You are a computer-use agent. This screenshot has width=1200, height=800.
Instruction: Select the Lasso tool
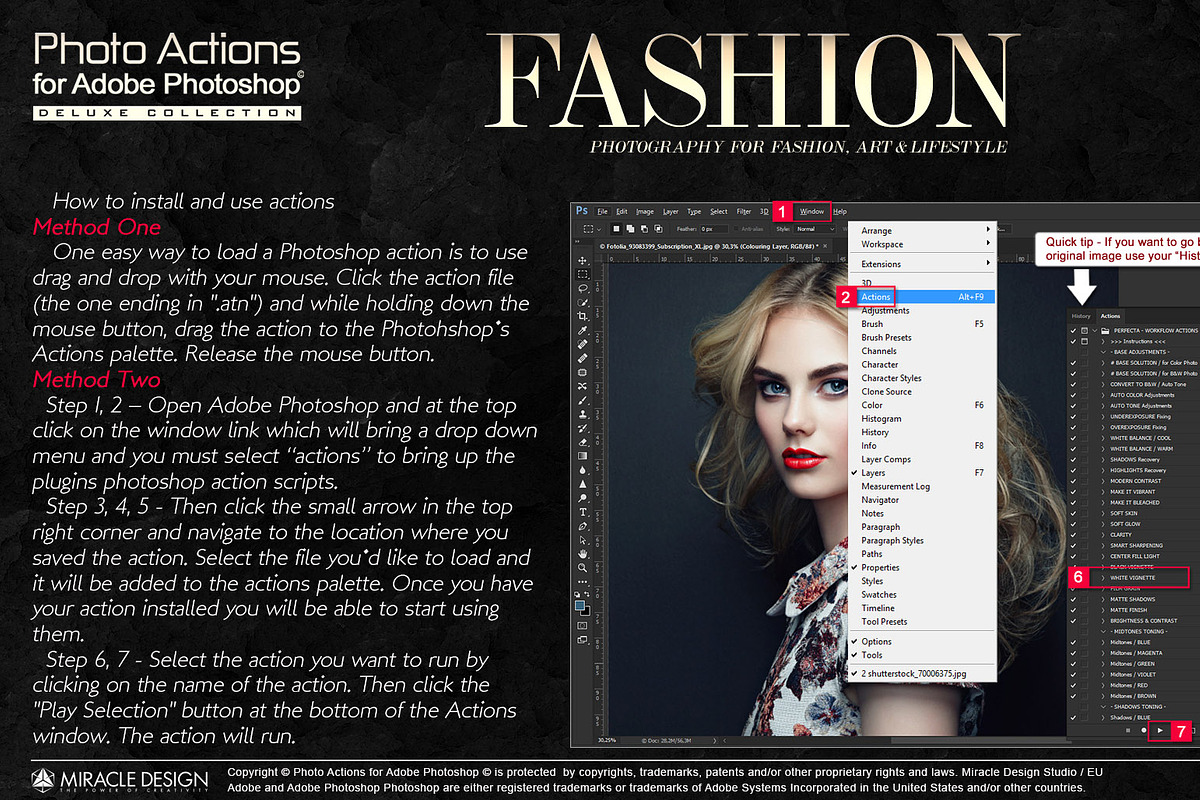(582, 288)
